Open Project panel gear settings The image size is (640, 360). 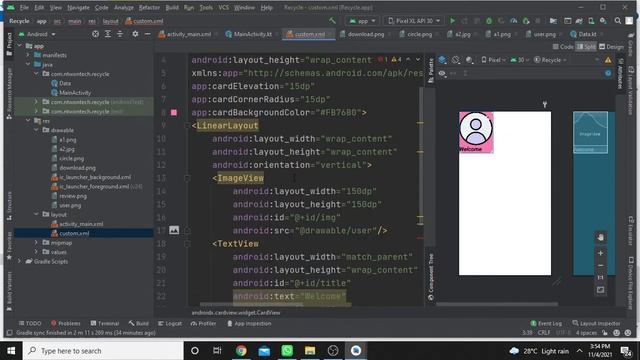coord(135,34)
